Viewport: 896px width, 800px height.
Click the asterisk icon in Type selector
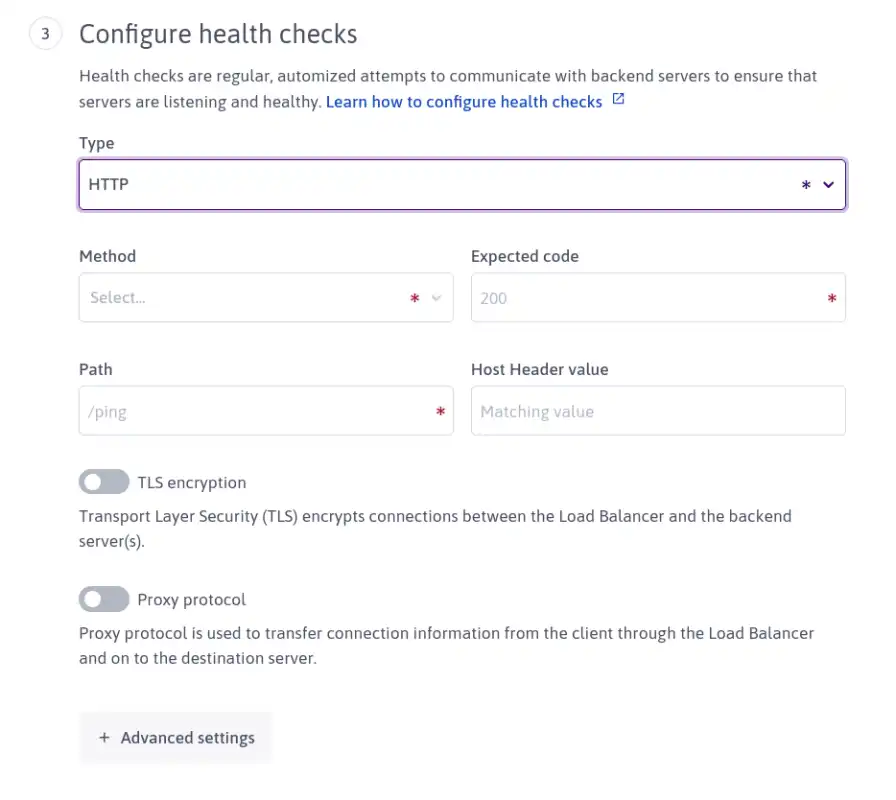click(x=806, y=185)
